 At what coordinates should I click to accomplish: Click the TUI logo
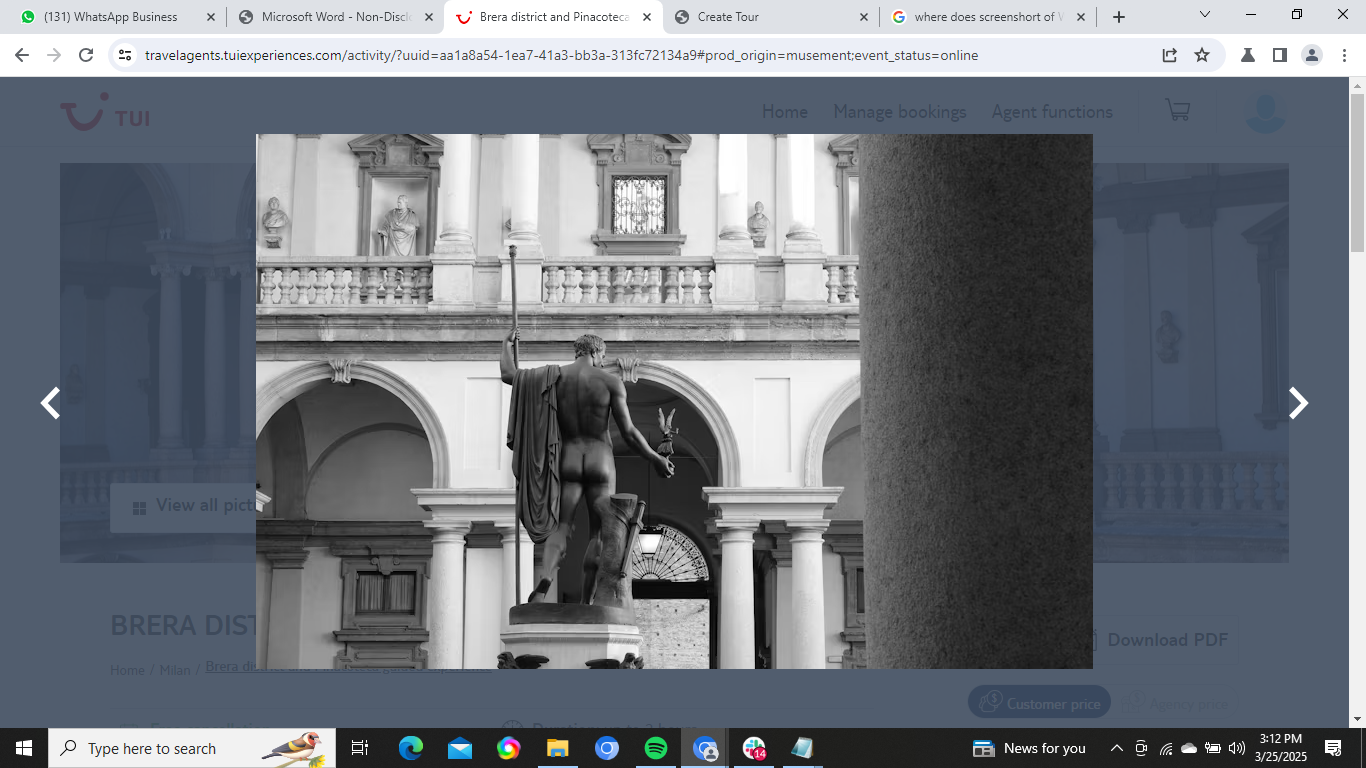(x=105, y=113)
